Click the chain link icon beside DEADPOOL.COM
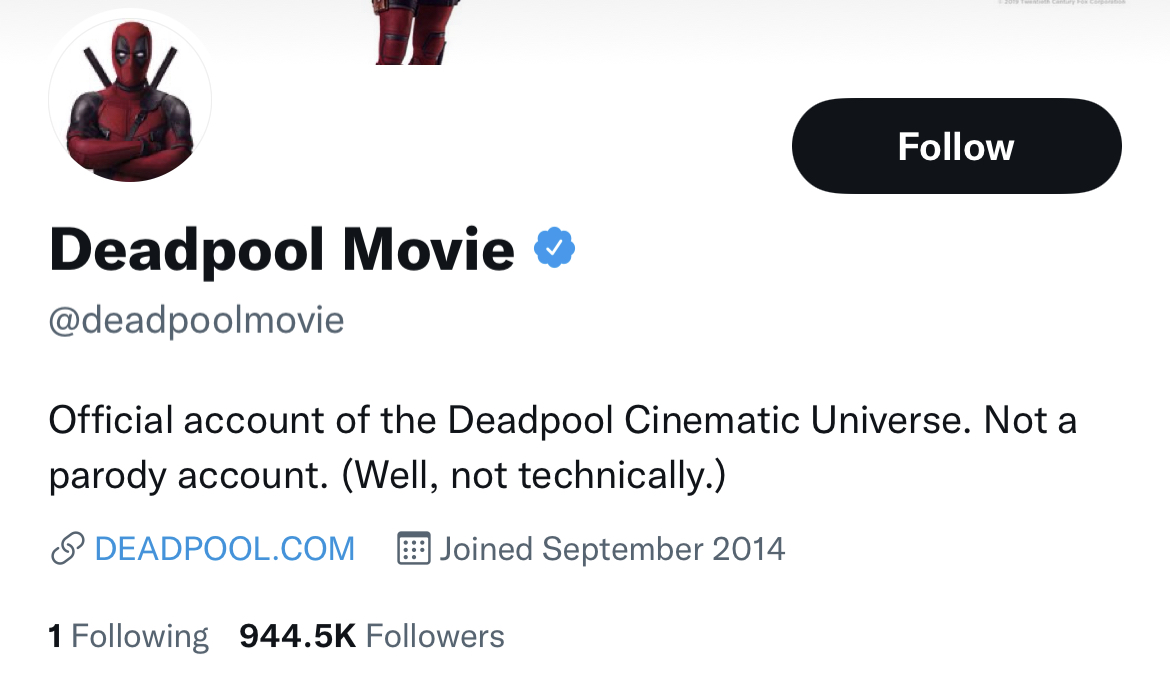The image size is (1170, 681). click(66, 548)
